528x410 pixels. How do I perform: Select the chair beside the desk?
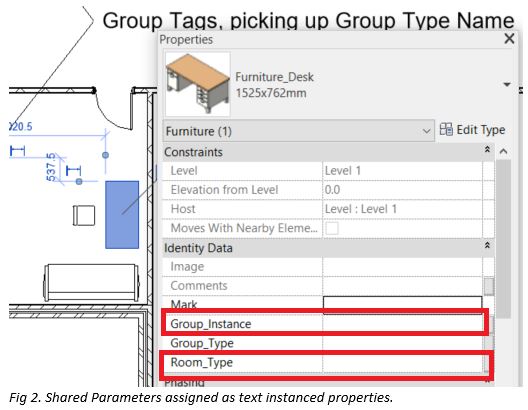(84, 215)
